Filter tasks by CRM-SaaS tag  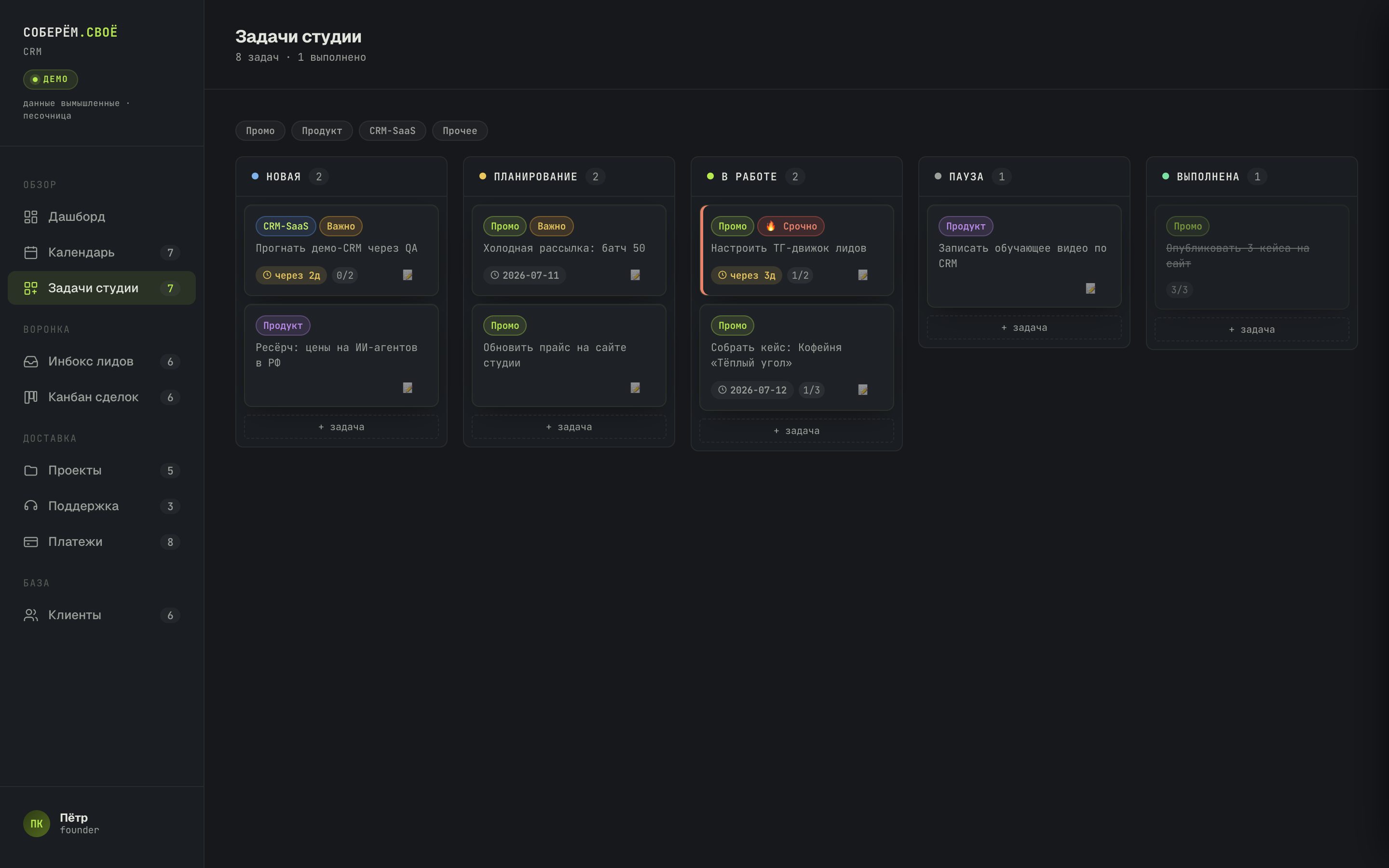392,131
